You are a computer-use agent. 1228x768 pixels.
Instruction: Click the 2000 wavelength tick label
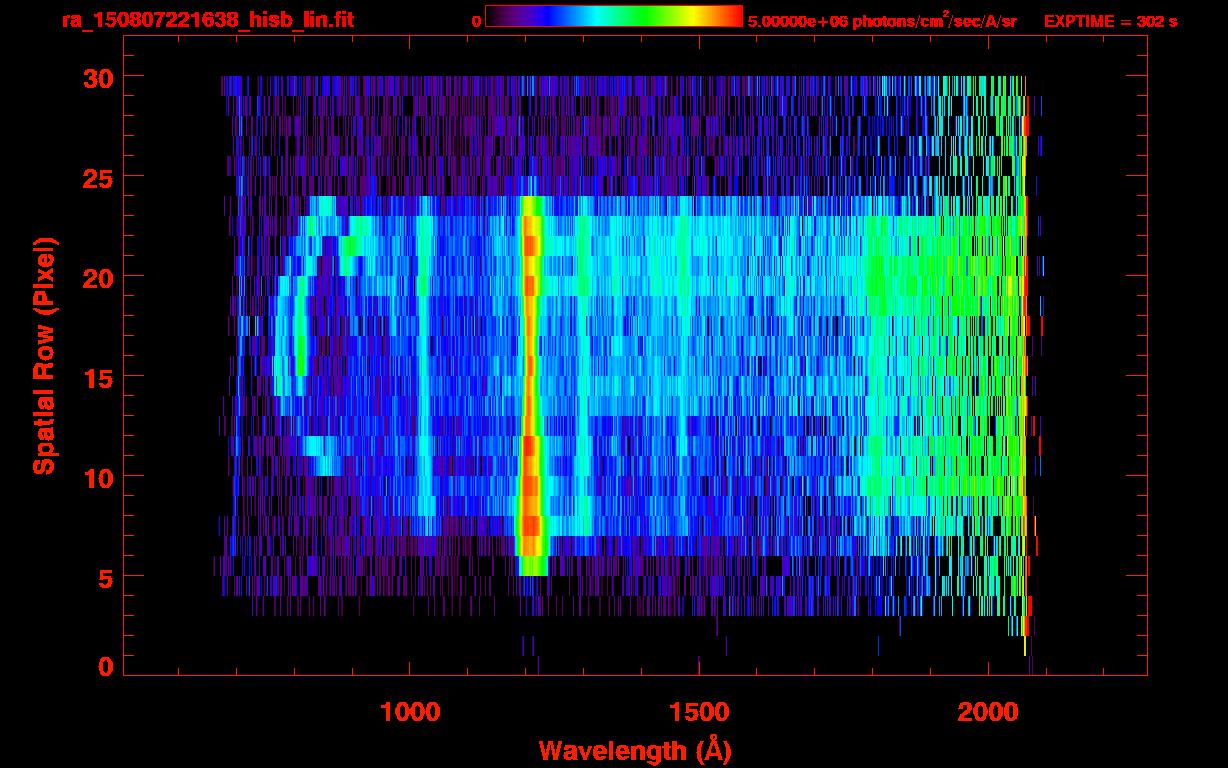pyautogui.click(x=989, y=711)
